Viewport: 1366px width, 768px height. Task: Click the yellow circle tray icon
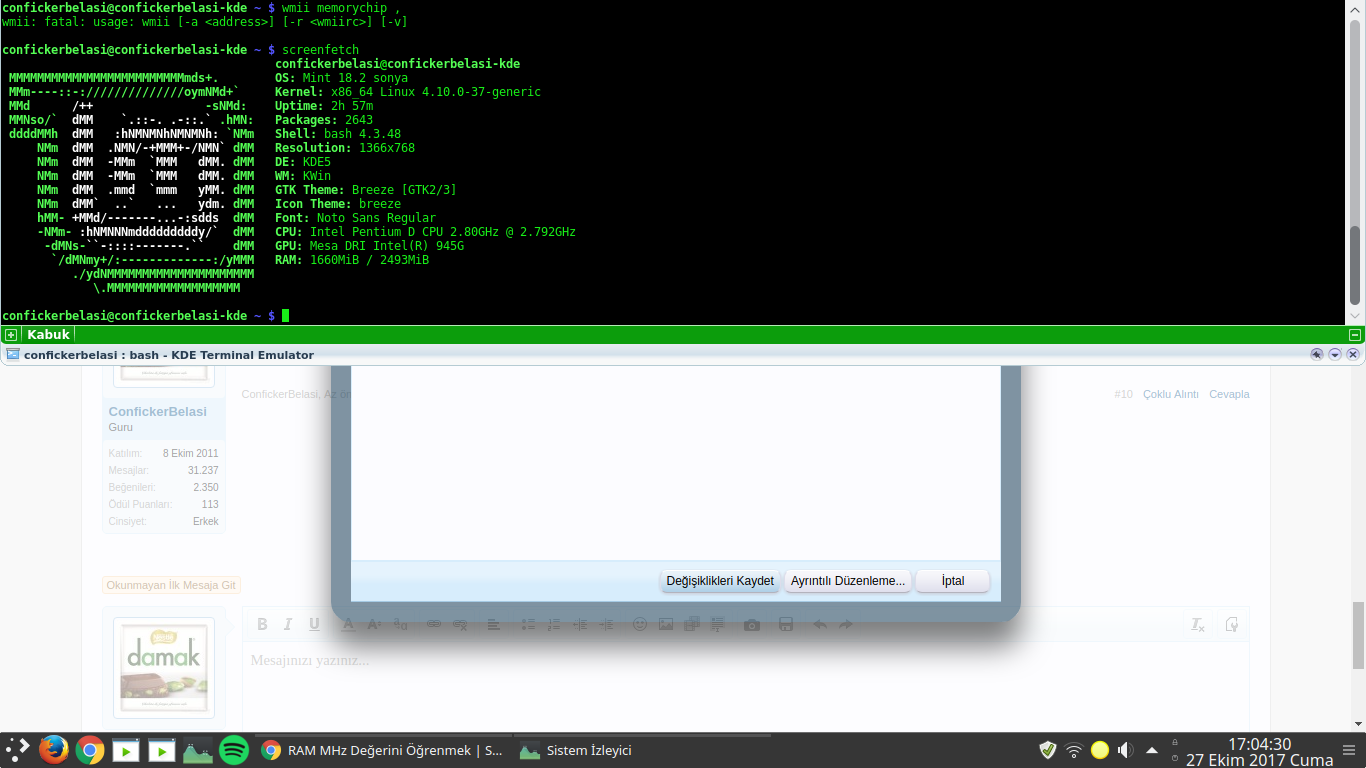[x=1100, y=750]
